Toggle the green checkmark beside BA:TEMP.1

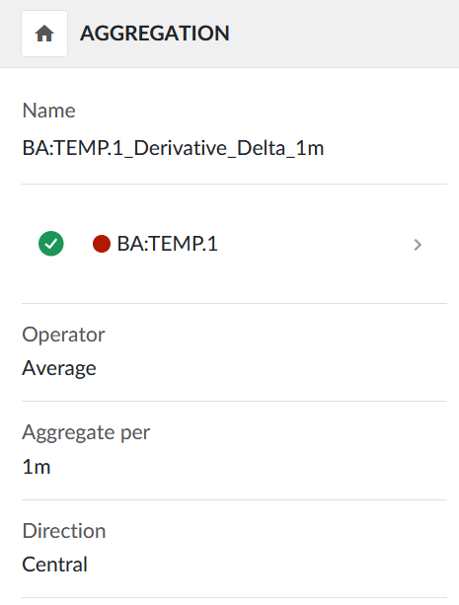(51, 244)
